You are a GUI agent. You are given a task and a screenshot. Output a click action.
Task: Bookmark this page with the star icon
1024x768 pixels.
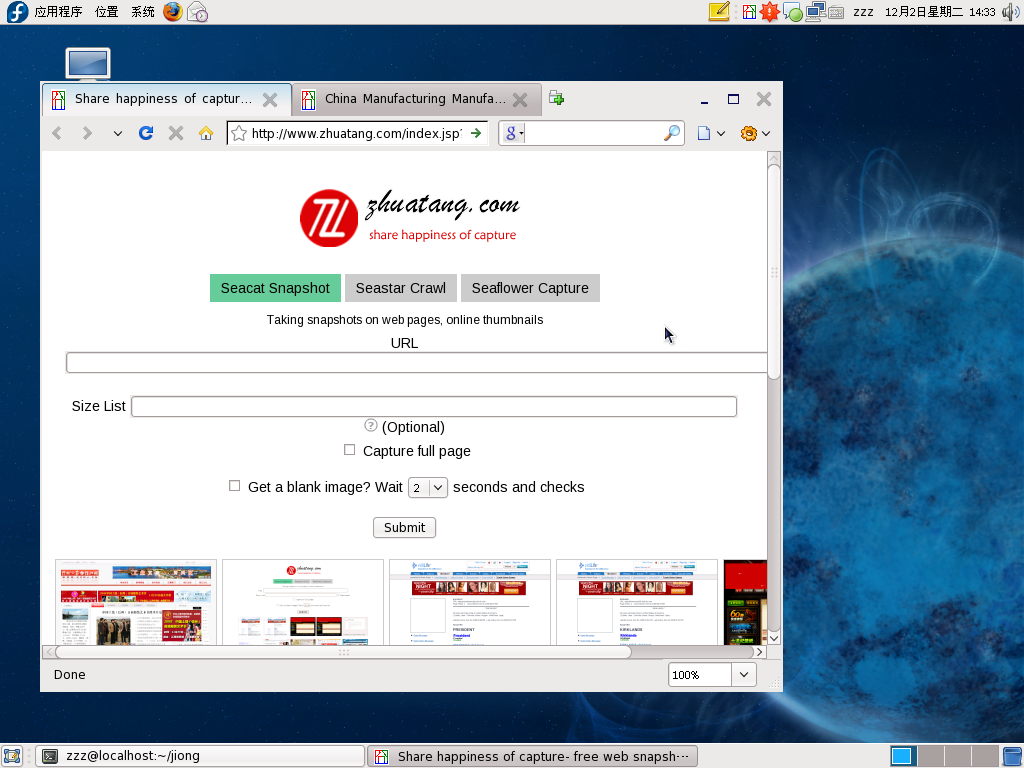[239, 133]
